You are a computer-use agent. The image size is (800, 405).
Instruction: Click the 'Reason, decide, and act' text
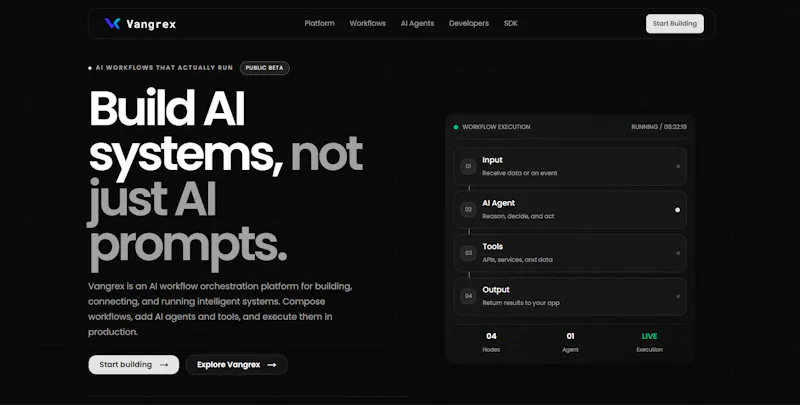pyautogui.click(x=518, y=216)
